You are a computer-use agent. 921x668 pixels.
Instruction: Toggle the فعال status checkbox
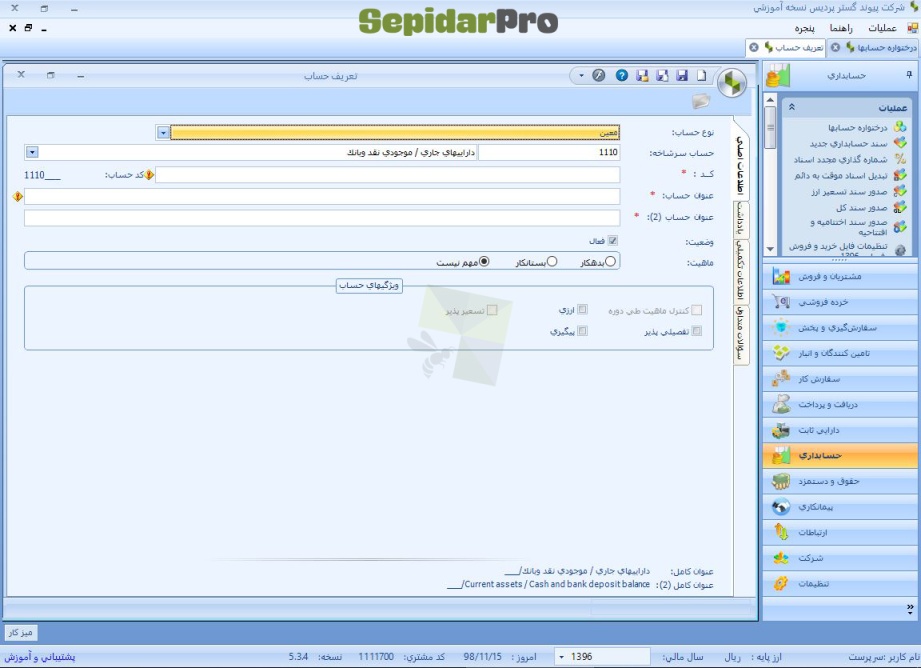pyautogui.click(x=613, y=241)
